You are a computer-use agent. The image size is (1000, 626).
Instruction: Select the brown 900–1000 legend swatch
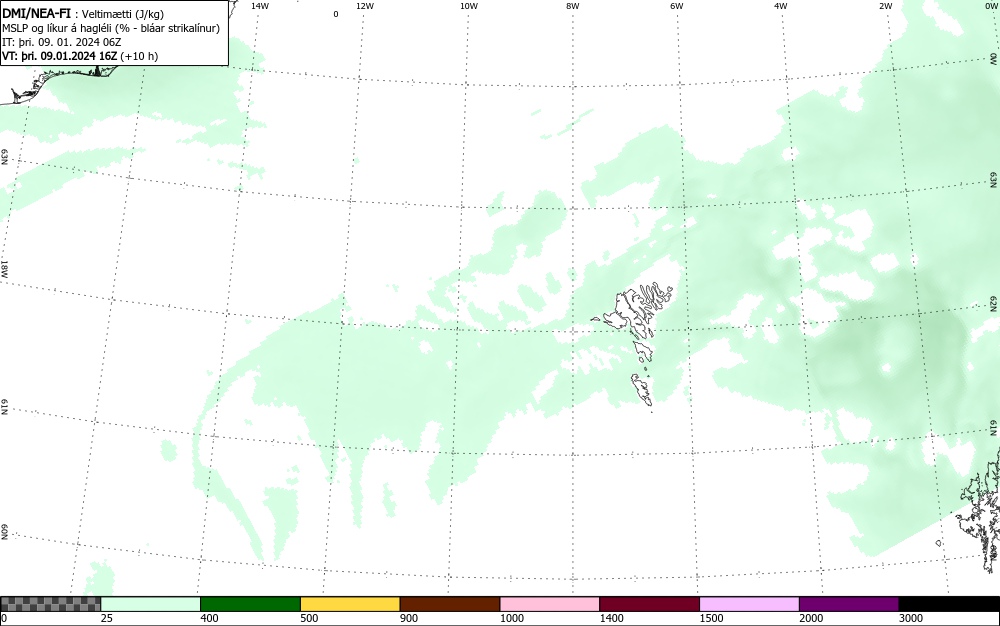pos(450,604)
